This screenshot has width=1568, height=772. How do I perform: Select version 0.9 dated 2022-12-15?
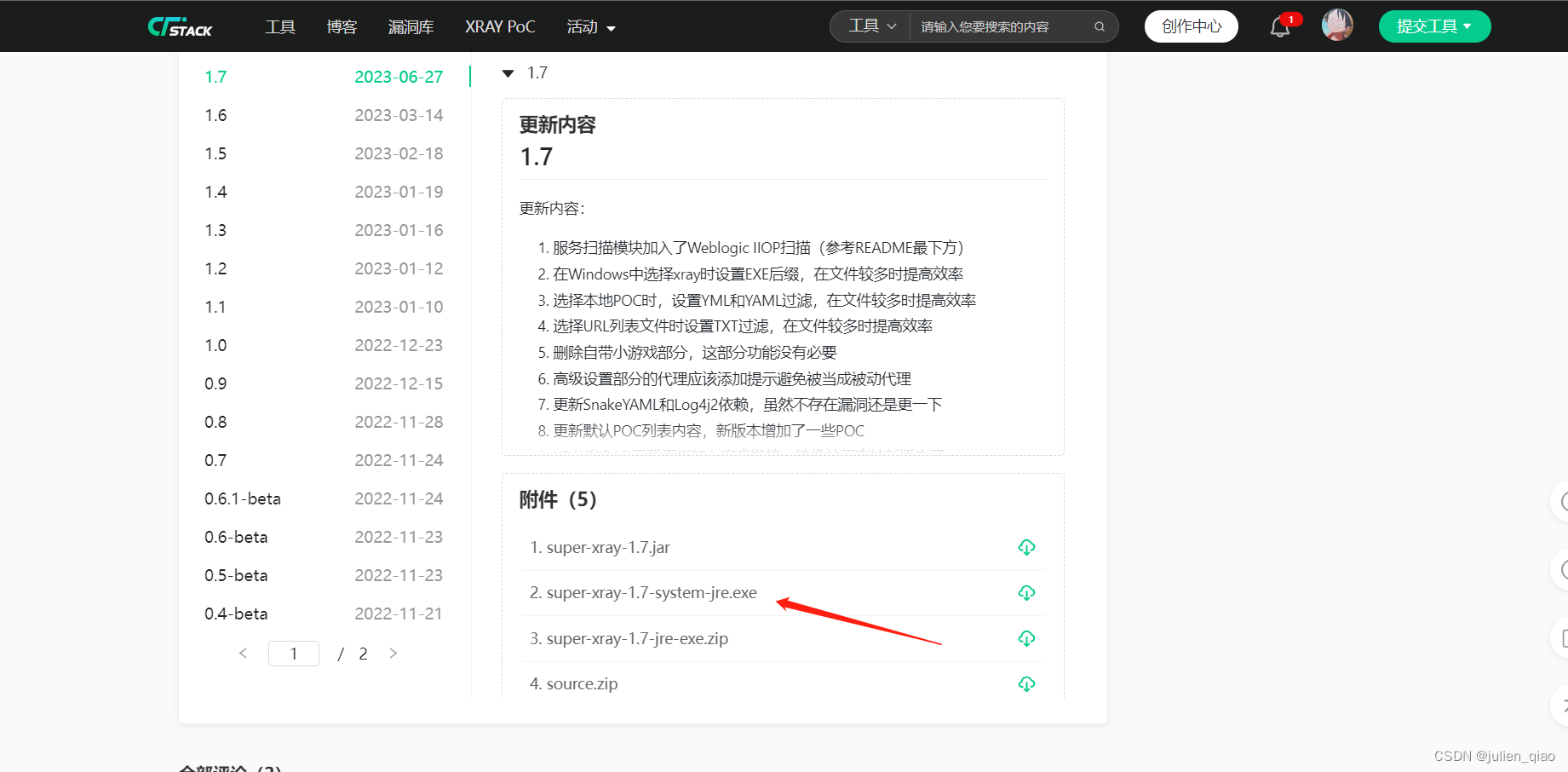(x=324, y=383)
